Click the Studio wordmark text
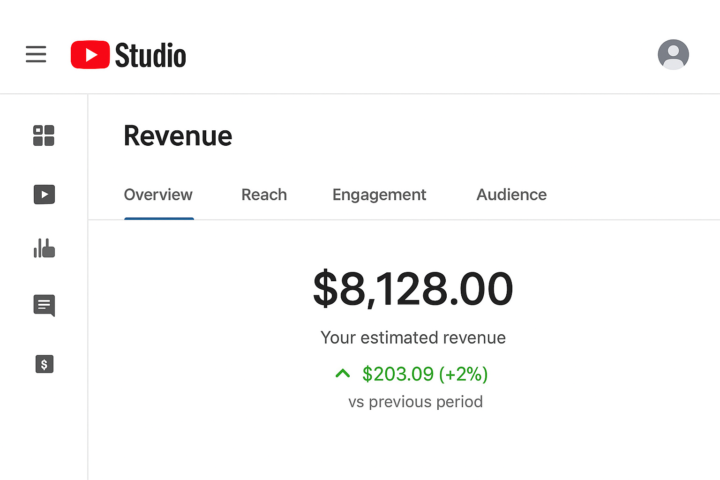This screenshot has height=480, width=720. click(150, 55)
